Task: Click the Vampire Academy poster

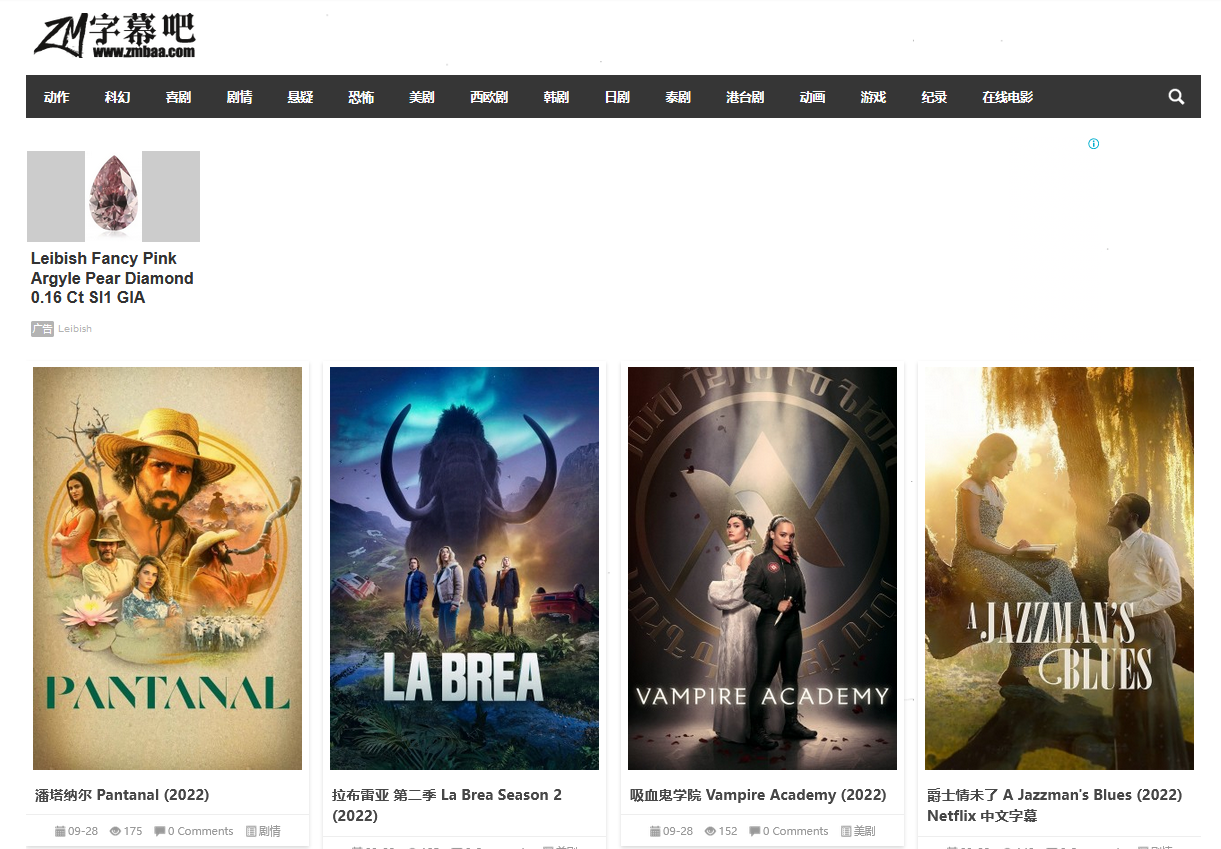Action: click(x=762, y=568)
